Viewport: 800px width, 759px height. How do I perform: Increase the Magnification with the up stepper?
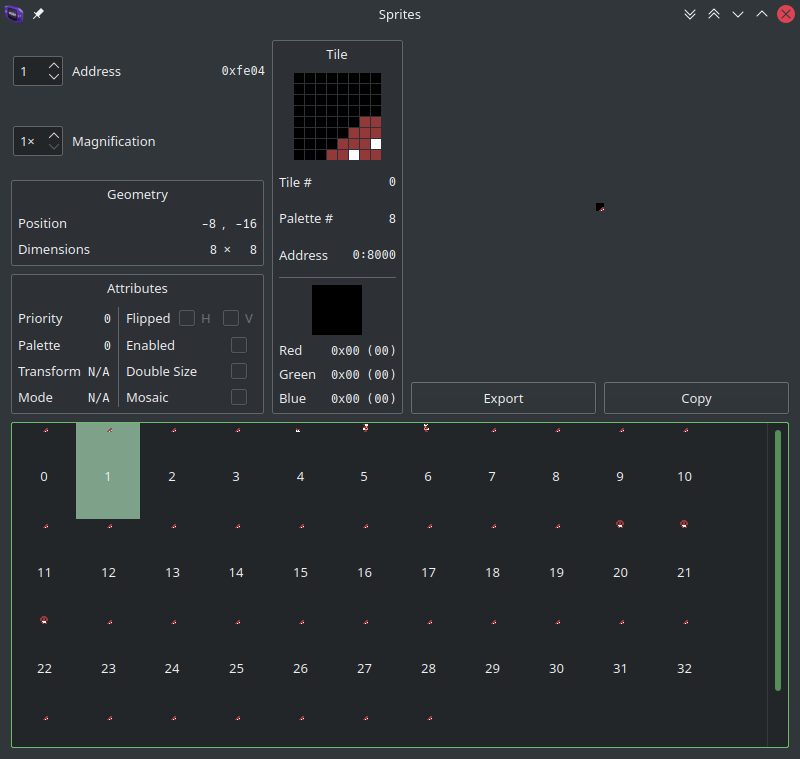tap(54, 135)
